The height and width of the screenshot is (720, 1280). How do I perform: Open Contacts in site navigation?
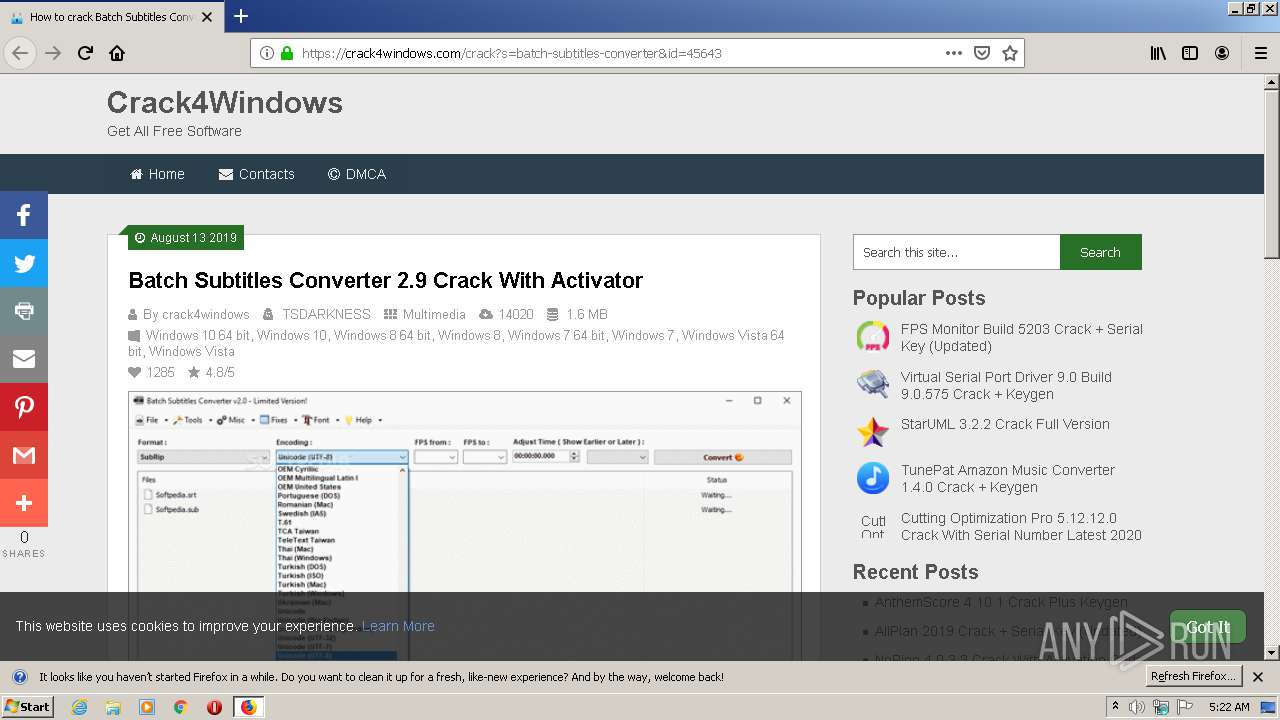coord(257,174)
